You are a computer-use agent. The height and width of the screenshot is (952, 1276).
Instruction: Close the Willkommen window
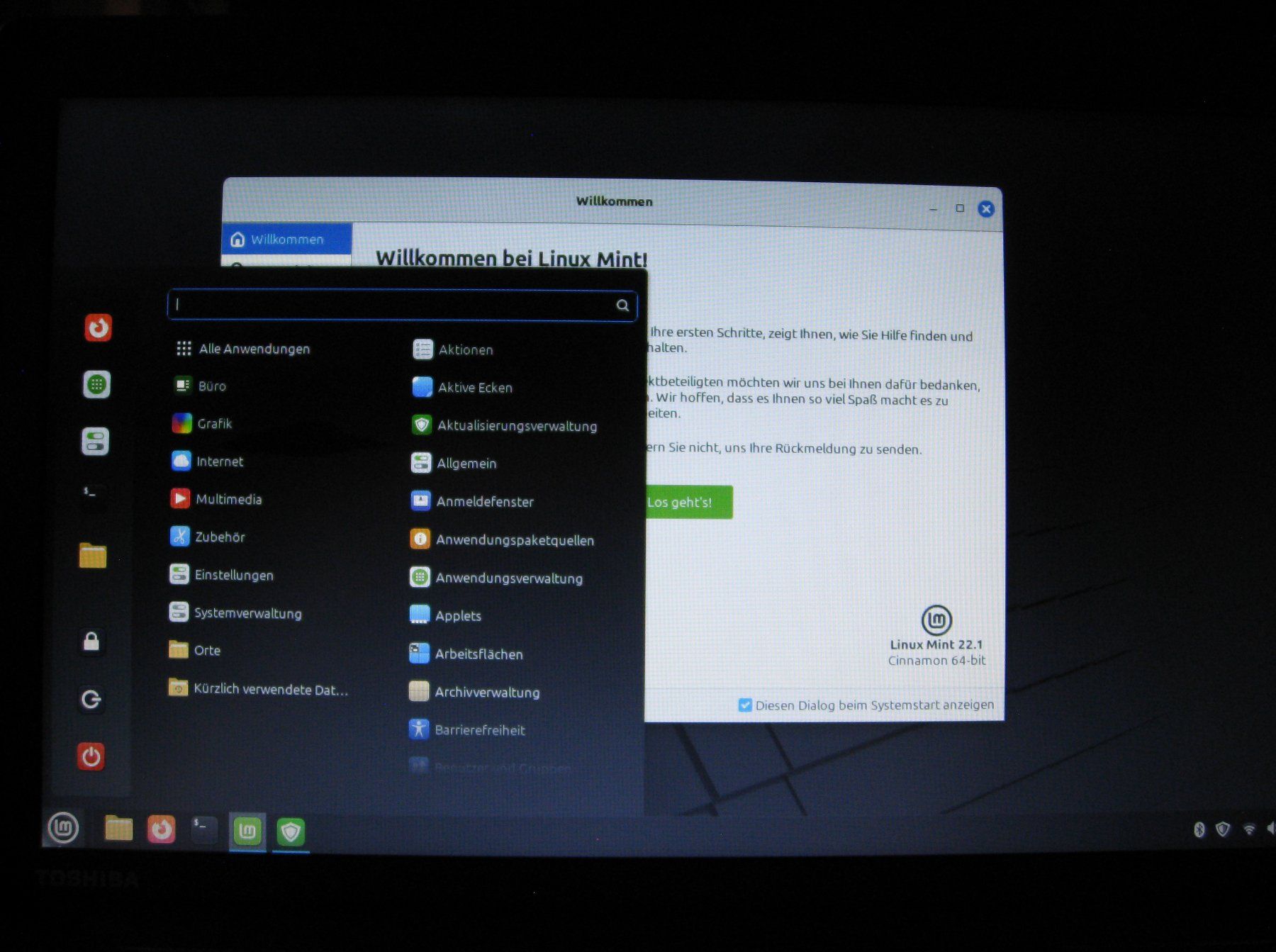pos(986,209)
